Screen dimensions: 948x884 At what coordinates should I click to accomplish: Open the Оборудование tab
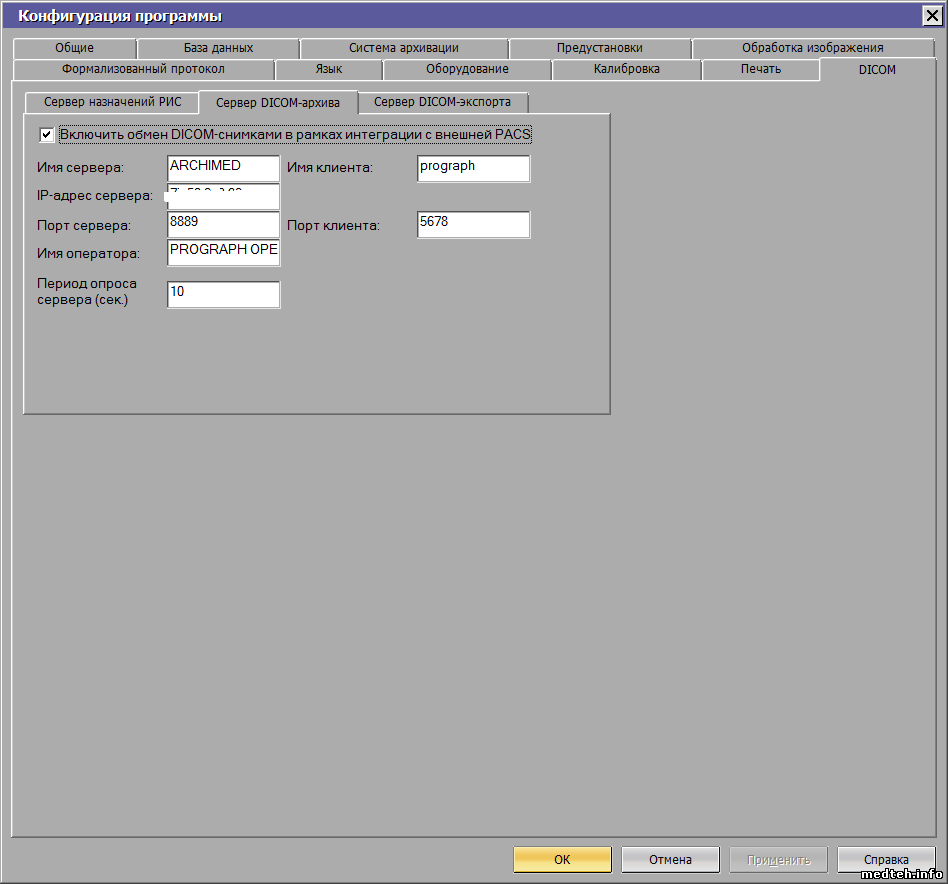[x=467, y=69]
